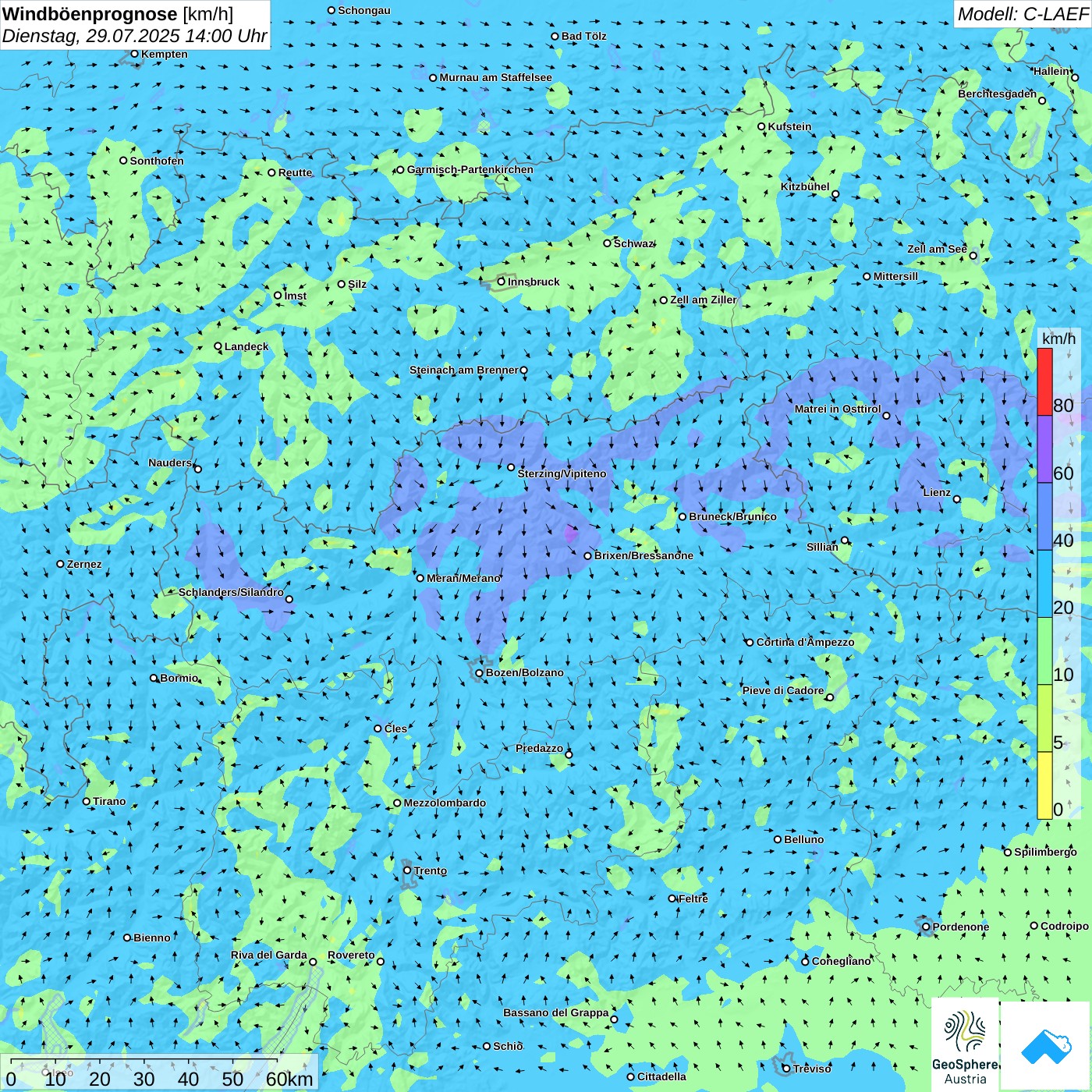Click the Bruneck/Brunico label

click(732, 516)
